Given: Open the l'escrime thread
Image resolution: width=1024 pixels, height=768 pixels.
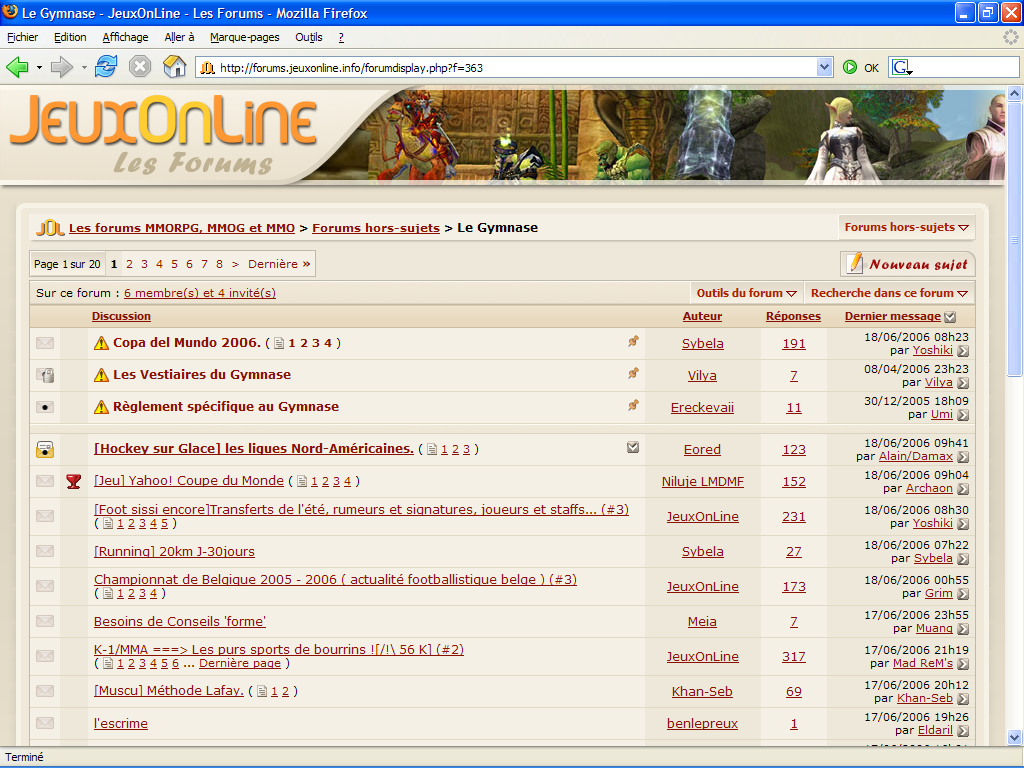Looking at the screenshot, I should click(x=121, y=724).
